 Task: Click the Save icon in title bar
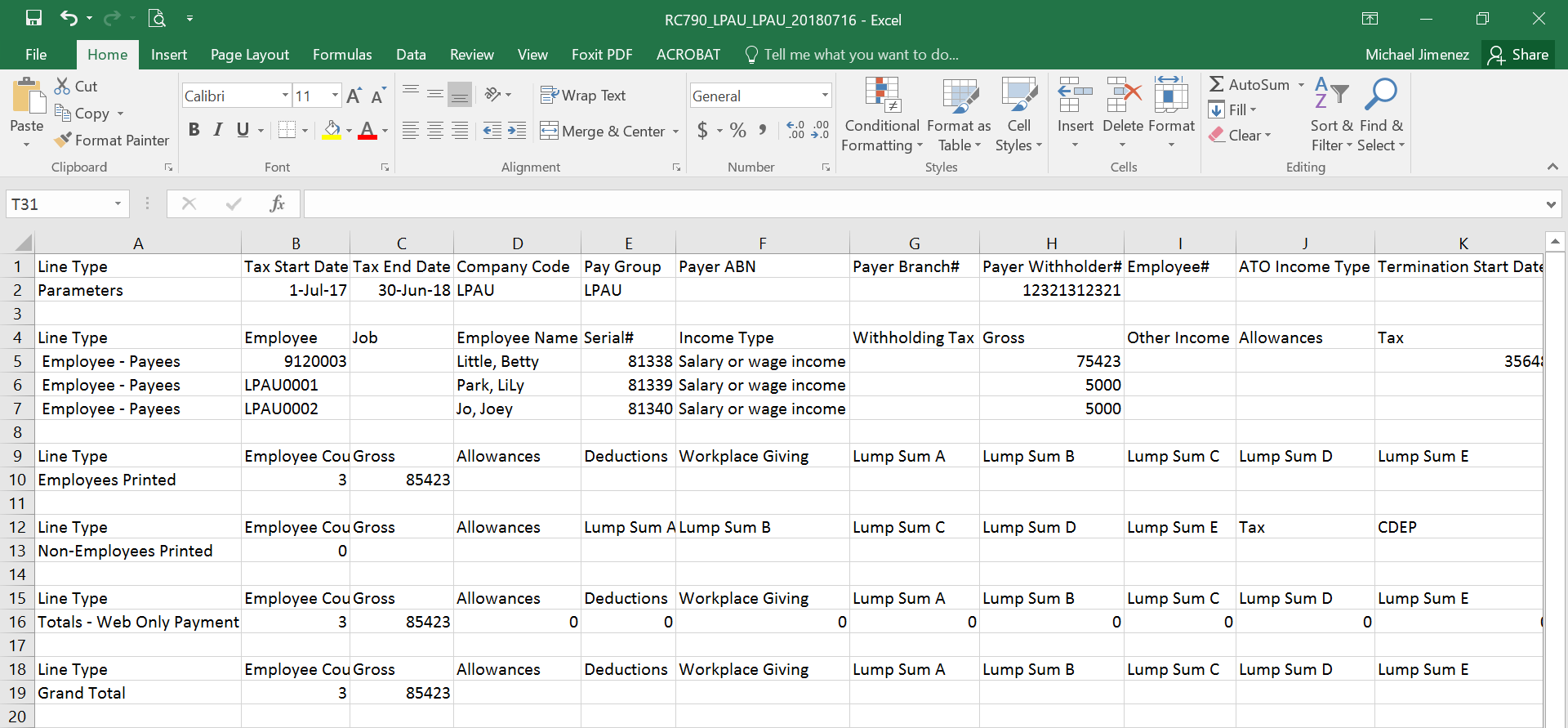pyautogui.click(x=33, y=18)
